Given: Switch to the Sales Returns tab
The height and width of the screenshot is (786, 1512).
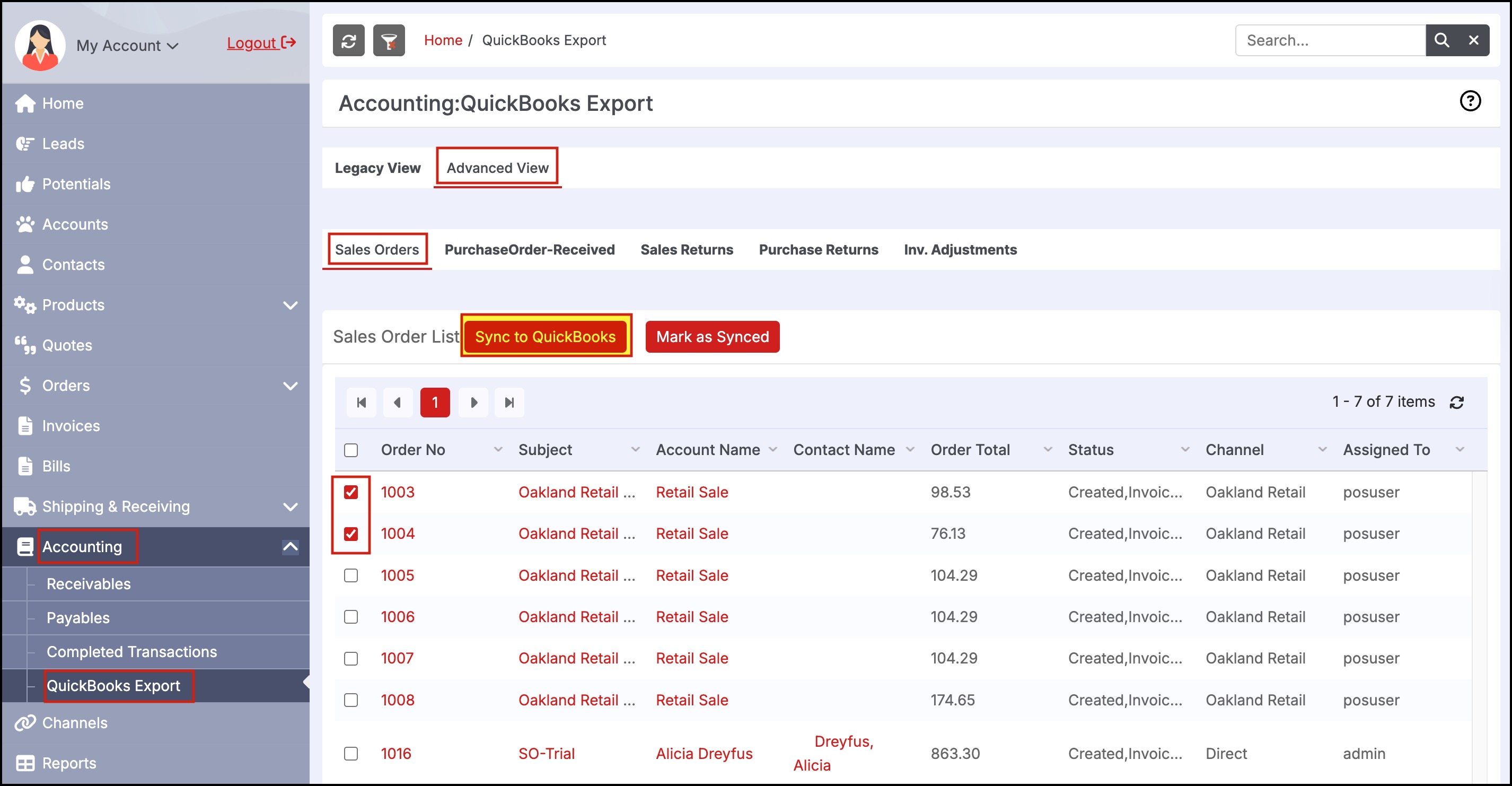Looking at the screenshot, I should (x=686, y=249).
